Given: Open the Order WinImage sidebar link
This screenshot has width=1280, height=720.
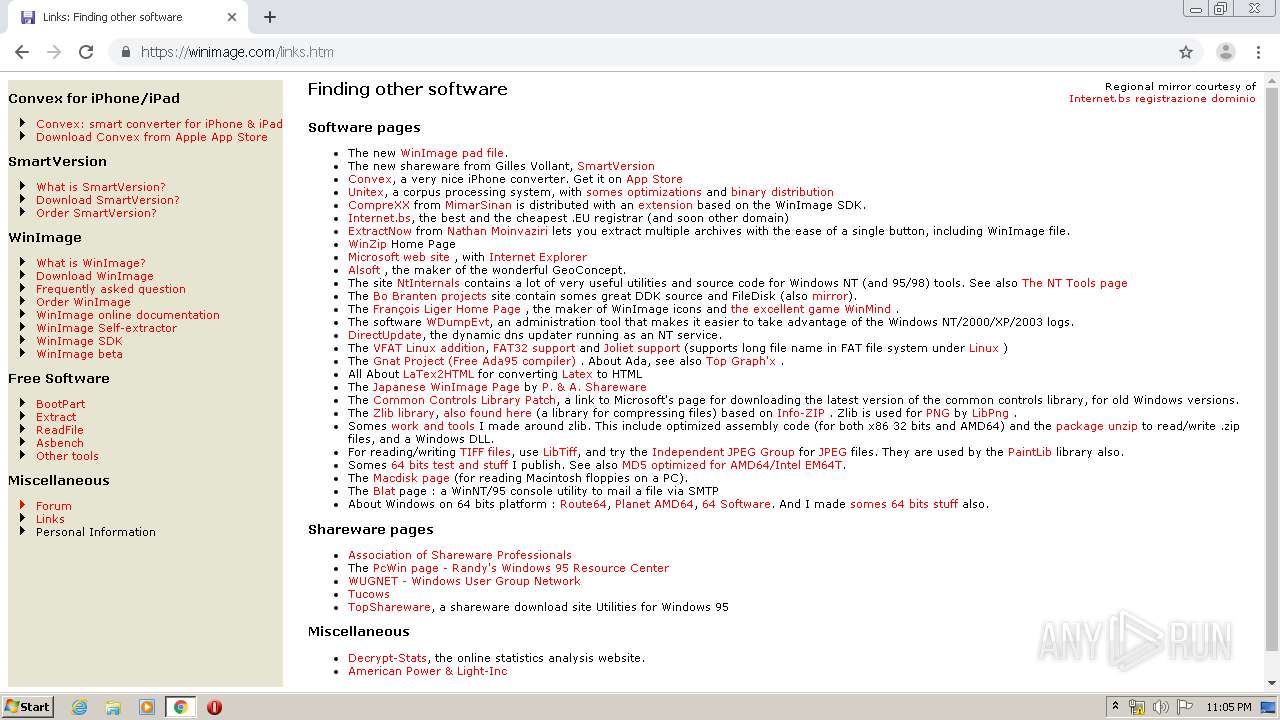Looking at the screenshot, I should click(83, 302).
